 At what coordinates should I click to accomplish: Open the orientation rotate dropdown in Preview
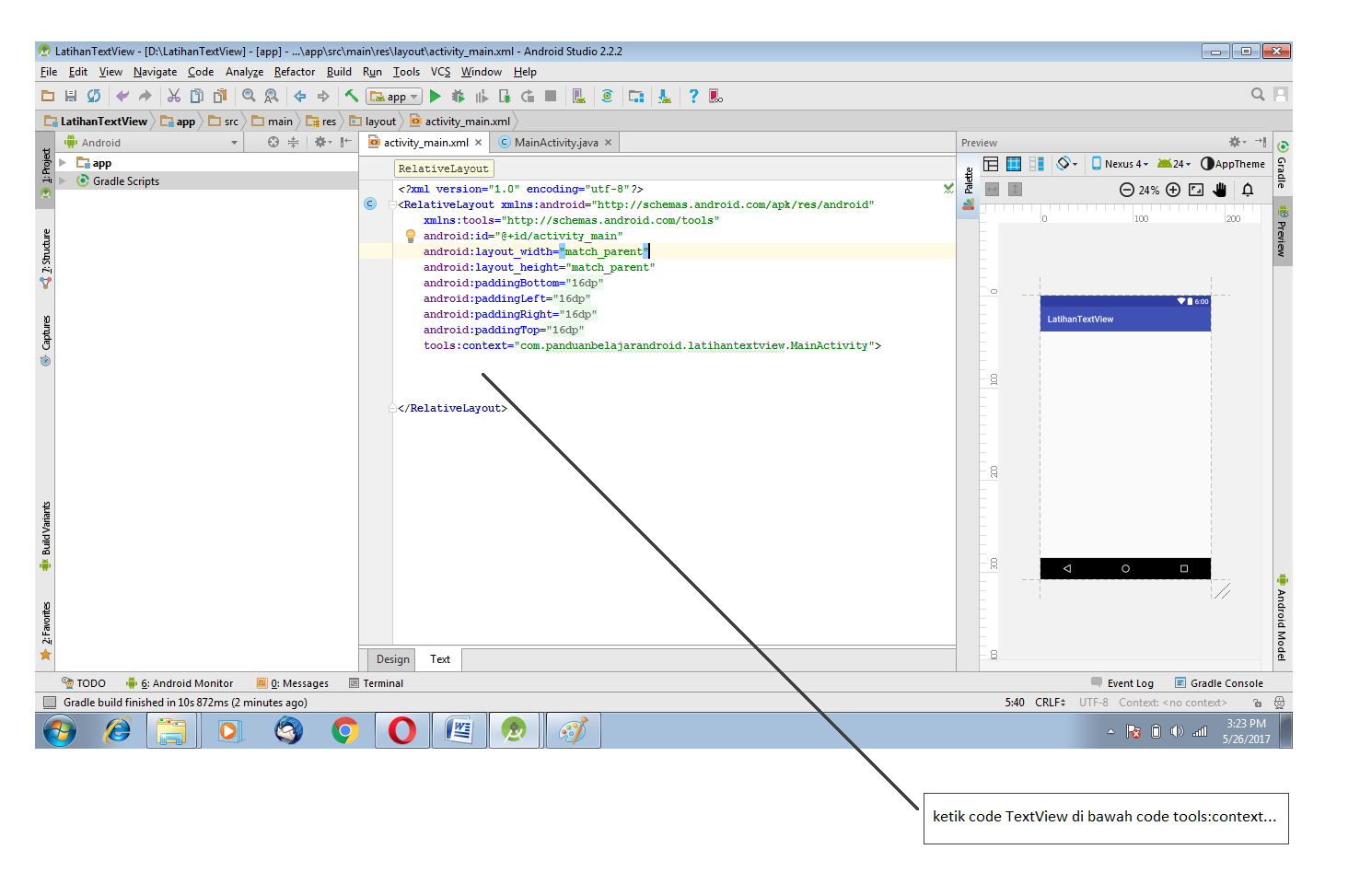pyautogui.click(x=1067, y=164)
